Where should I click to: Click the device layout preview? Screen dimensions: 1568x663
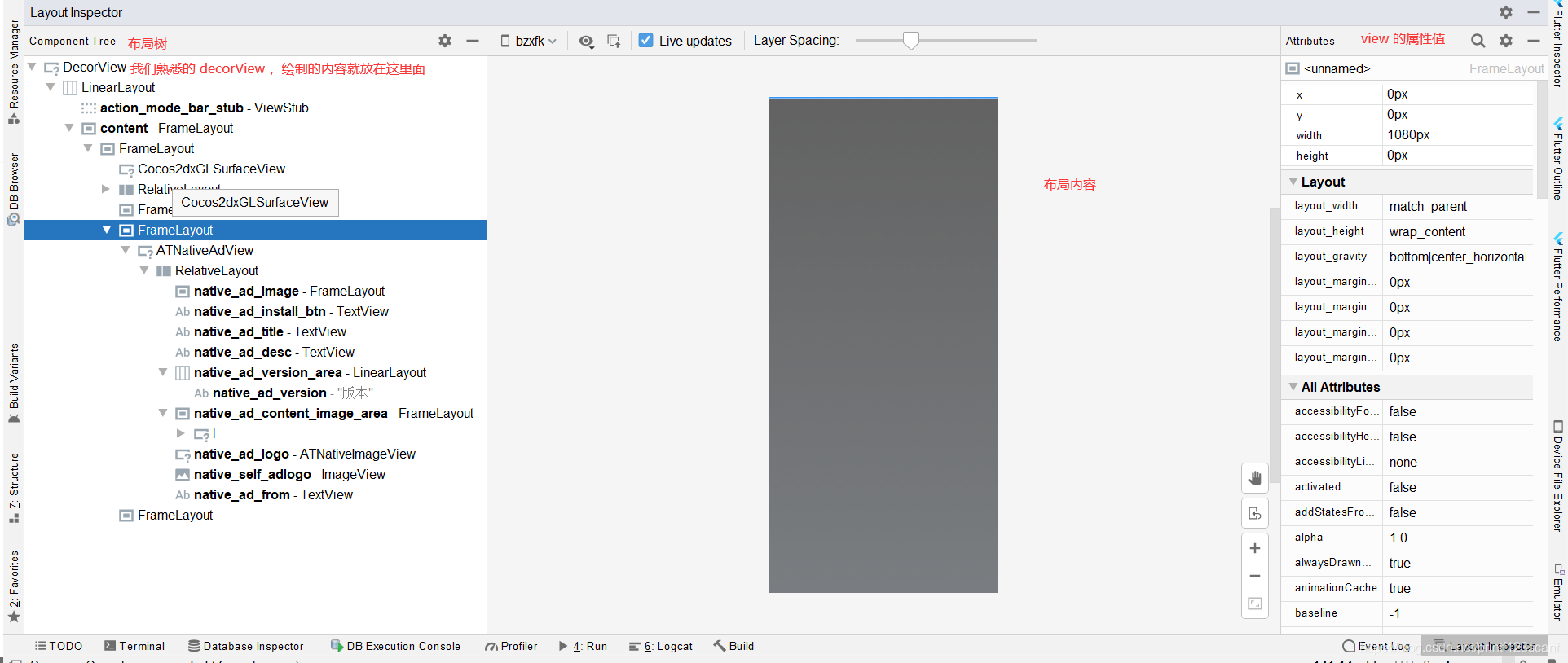(x=883, y=345)
